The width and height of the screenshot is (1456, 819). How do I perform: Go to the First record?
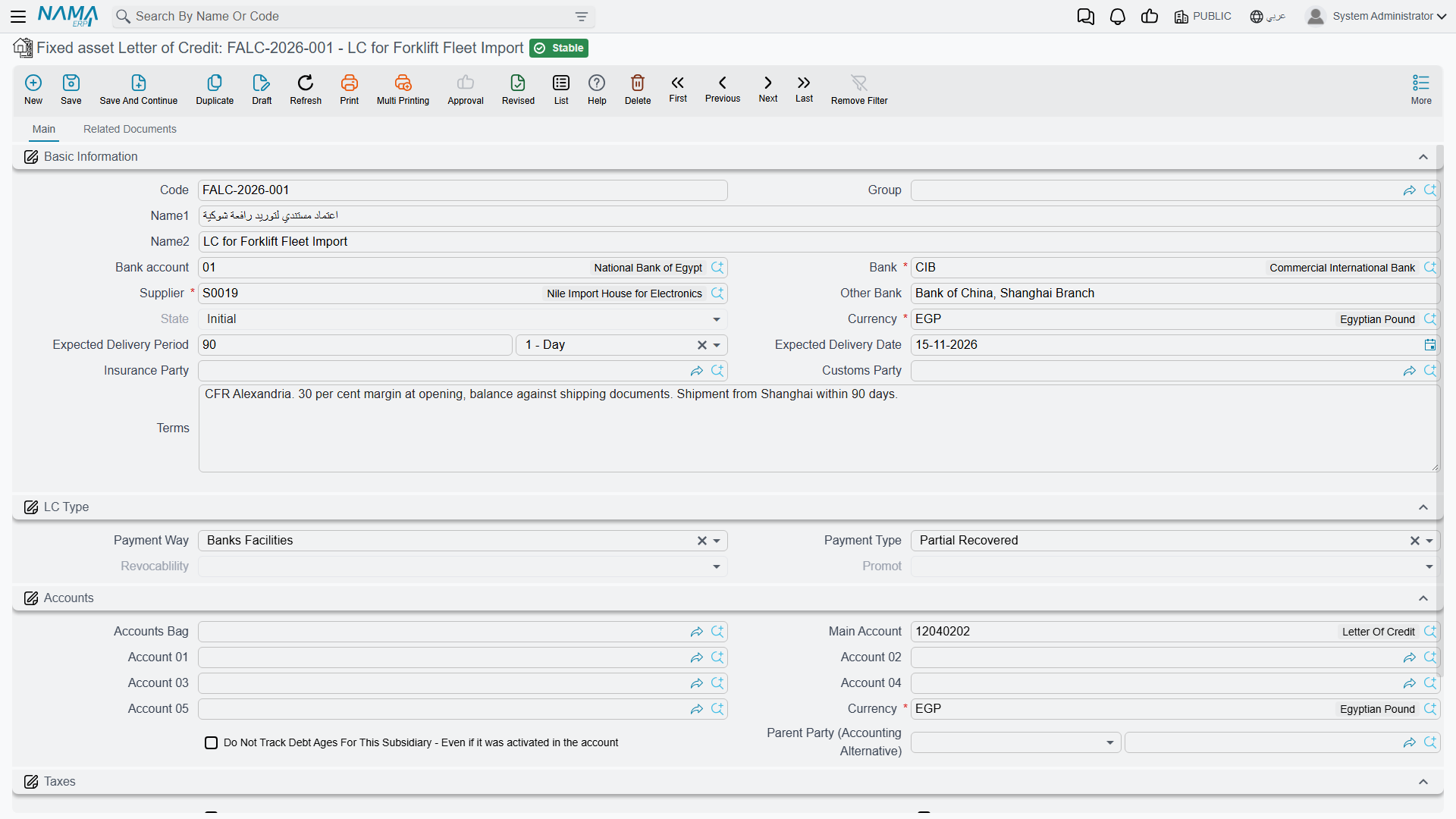tap(678, 88)
